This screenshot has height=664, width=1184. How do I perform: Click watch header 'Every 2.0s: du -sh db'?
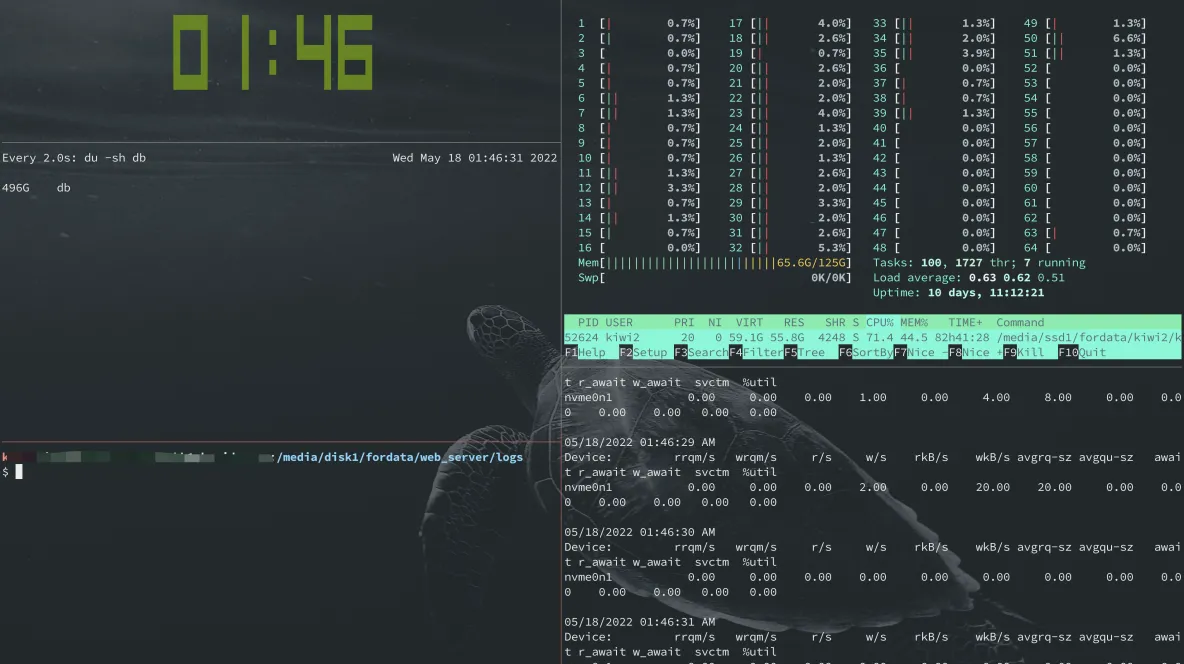tap(74, 158)
